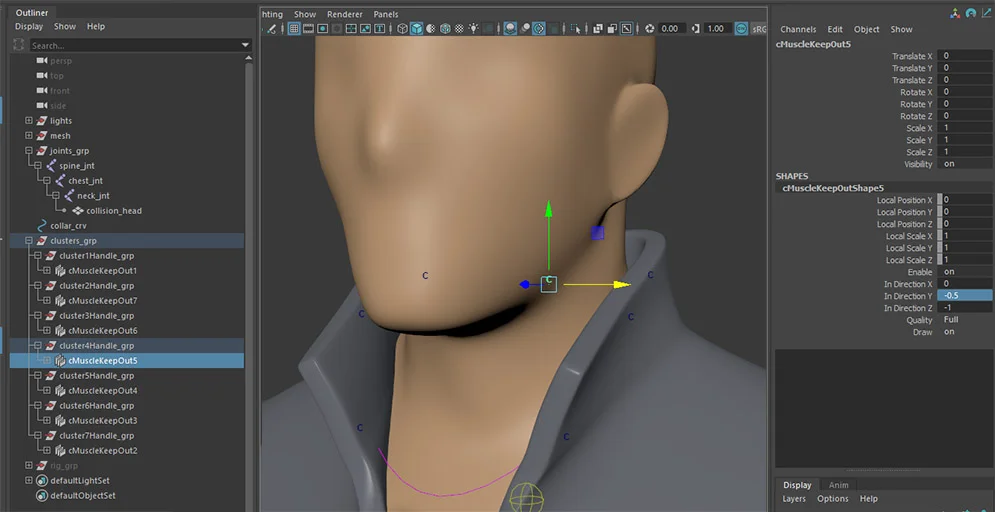Click the exposure 0.00 field

[670, 29]
